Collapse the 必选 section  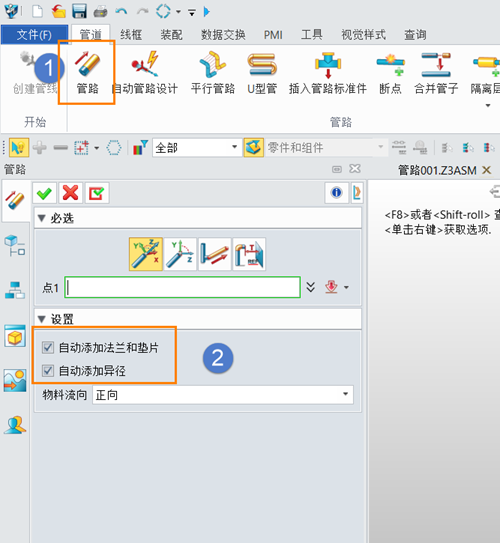pyautogui.click(x=42, y=219)
